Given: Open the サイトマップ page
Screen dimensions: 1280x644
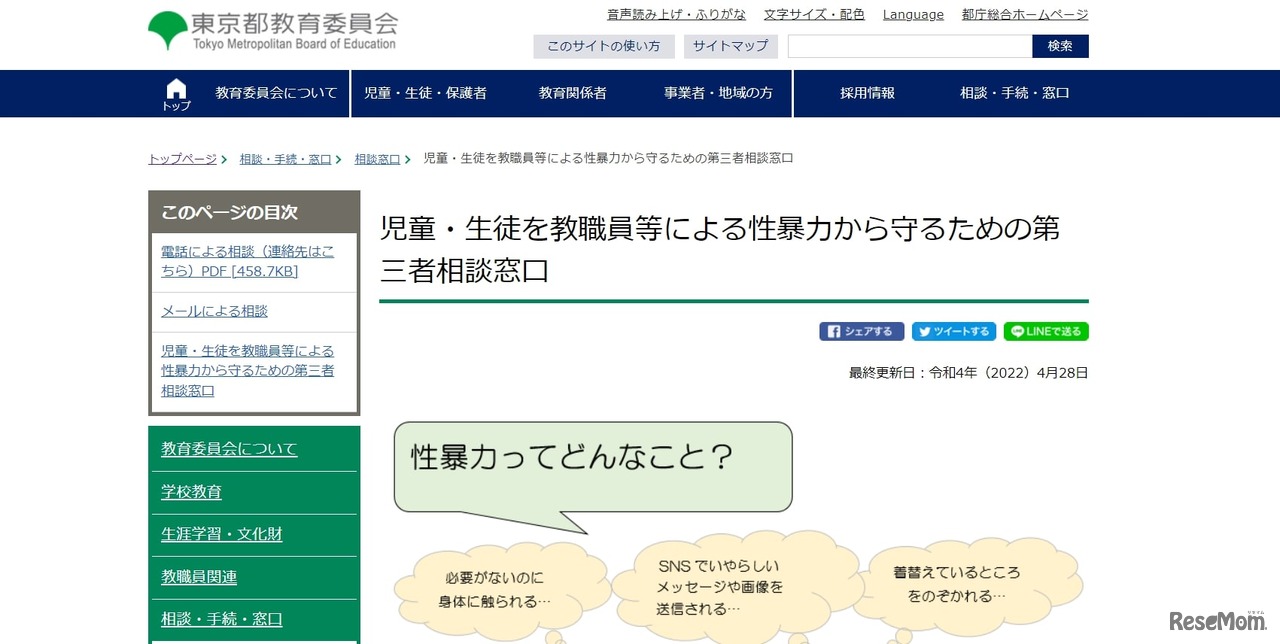Looking at the screenshot, I should pos(730,46).
